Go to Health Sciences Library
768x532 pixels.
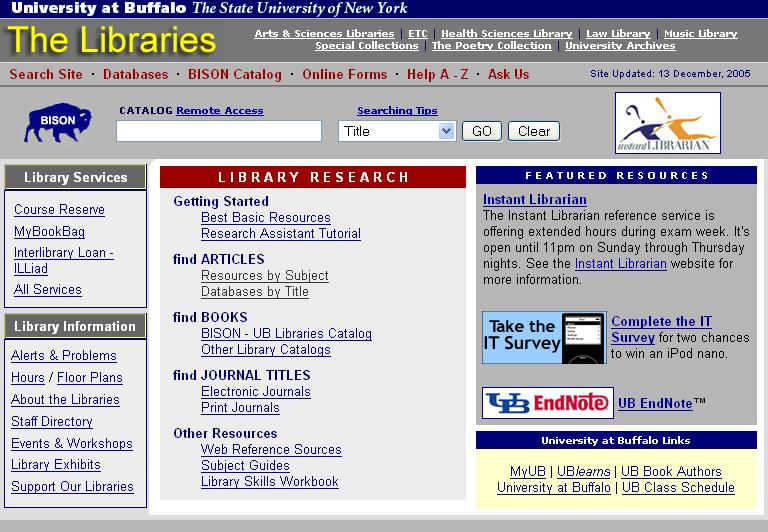[x=506, y=34]
